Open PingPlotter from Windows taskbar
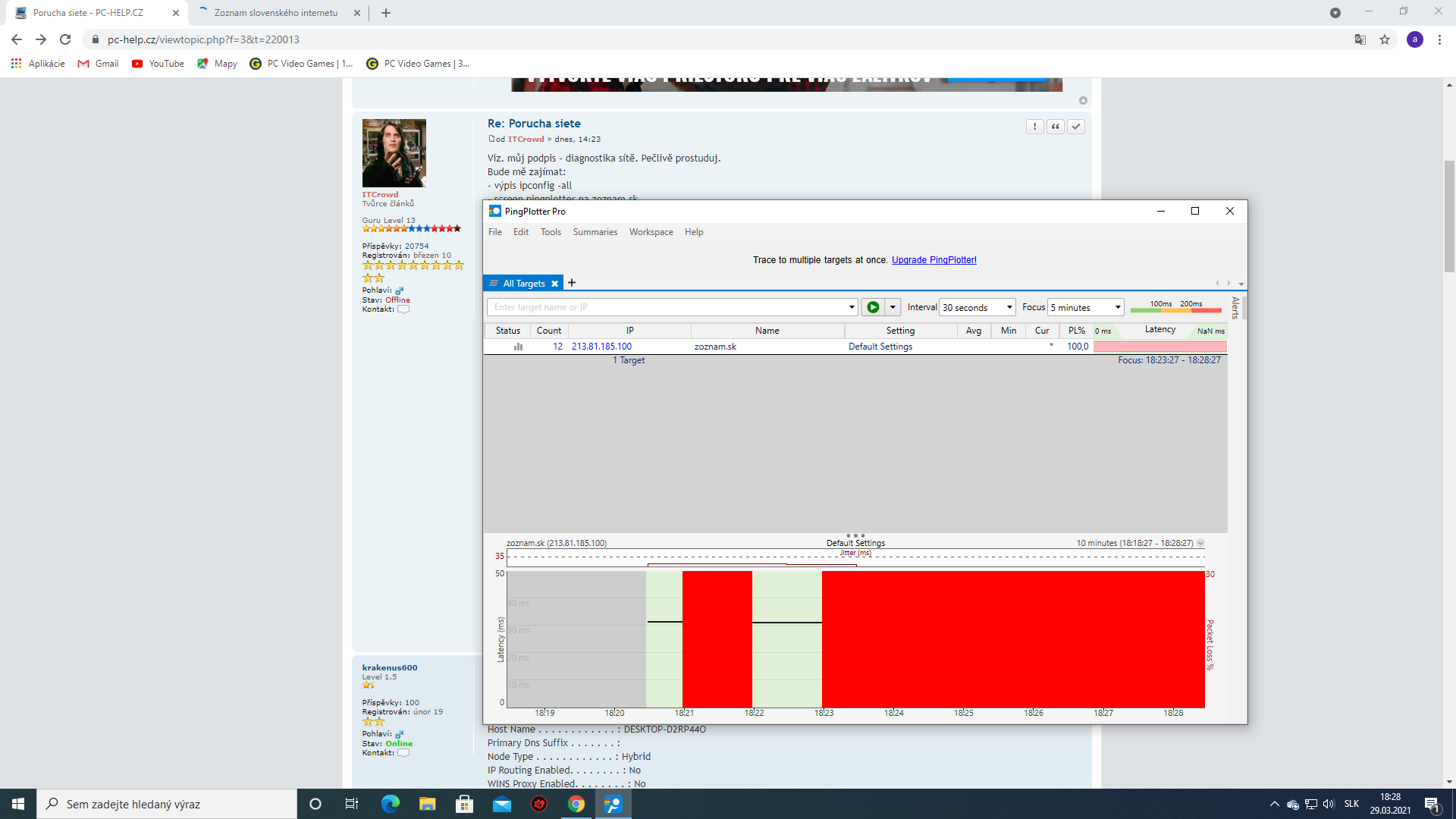Screen dimensions: 1456x819 613,804
